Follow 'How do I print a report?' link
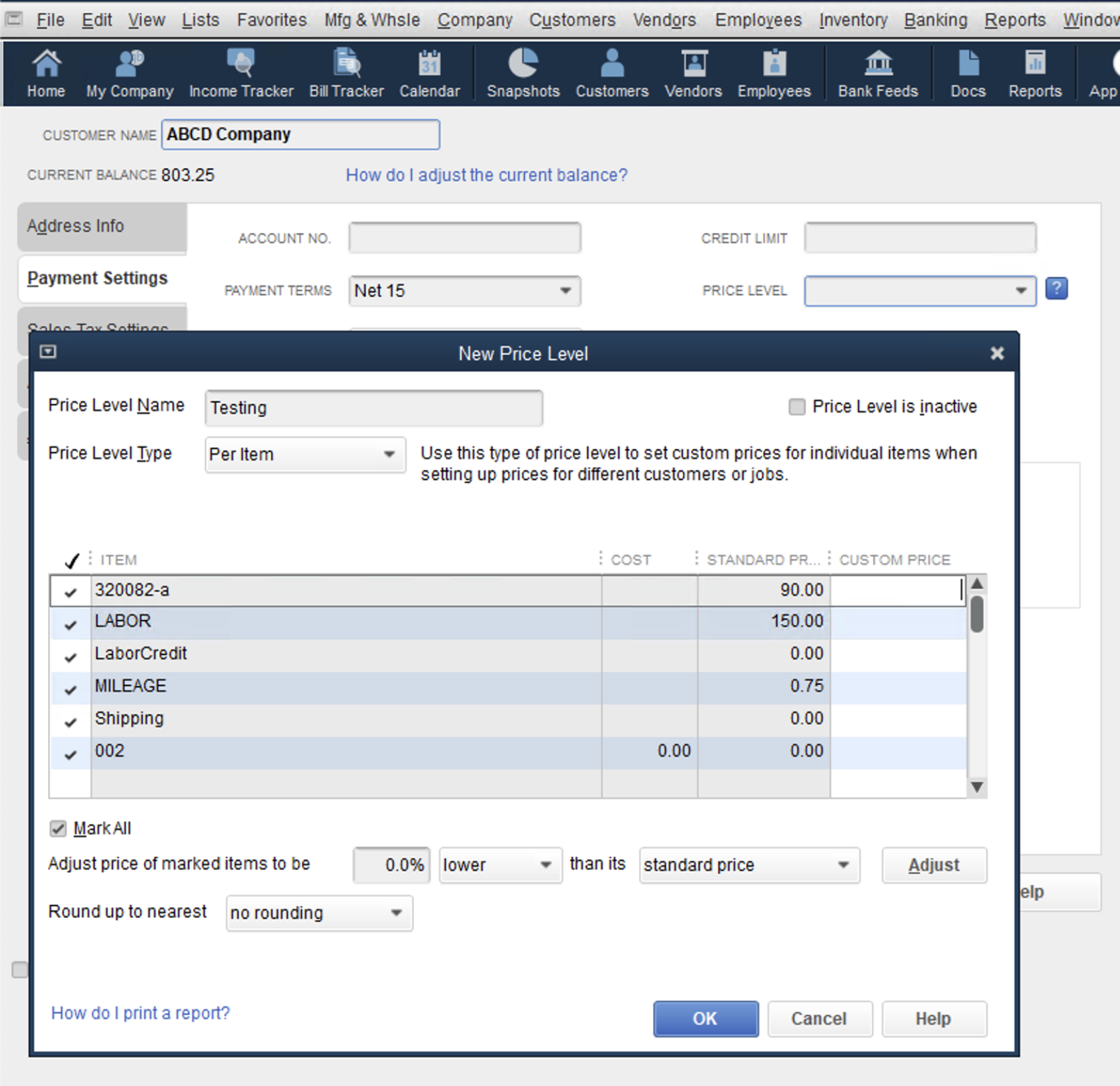This screenshot has height=1086, width=1120. (141, 1013)
